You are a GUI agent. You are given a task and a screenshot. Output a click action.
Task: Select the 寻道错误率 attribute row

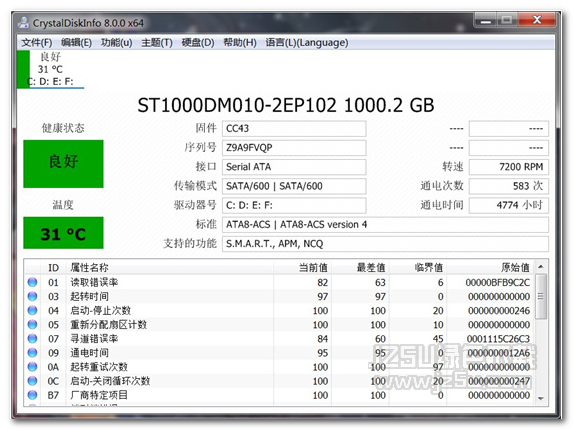pyautogui.click(x=280, y=339)
